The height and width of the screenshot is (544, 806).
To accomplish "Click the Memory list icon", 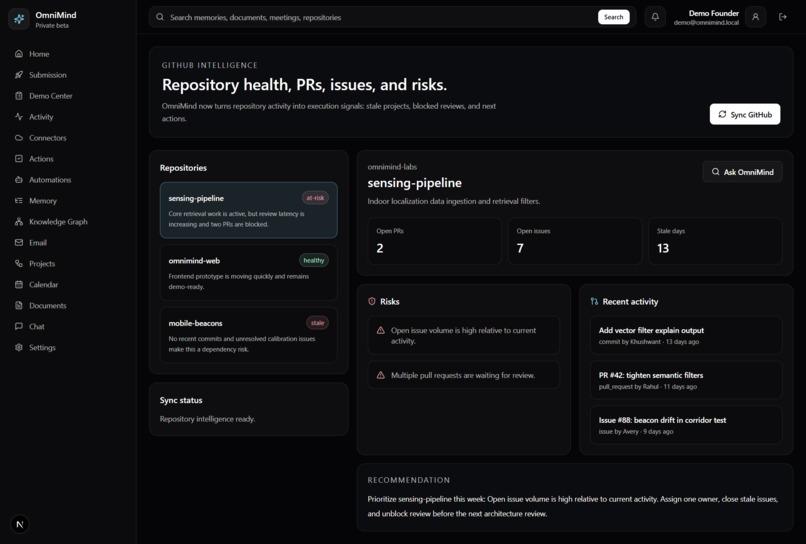I will [19, 201].
